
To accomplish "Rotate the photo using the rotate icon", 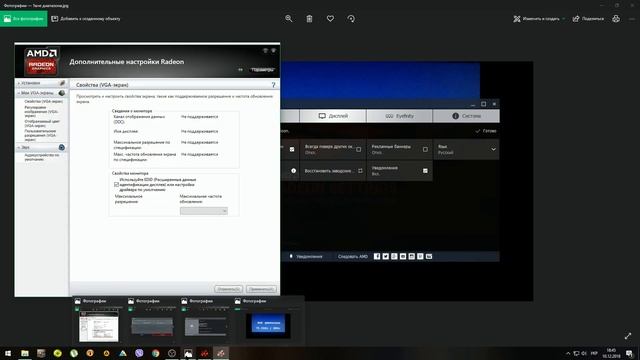I will coord(351,19).
